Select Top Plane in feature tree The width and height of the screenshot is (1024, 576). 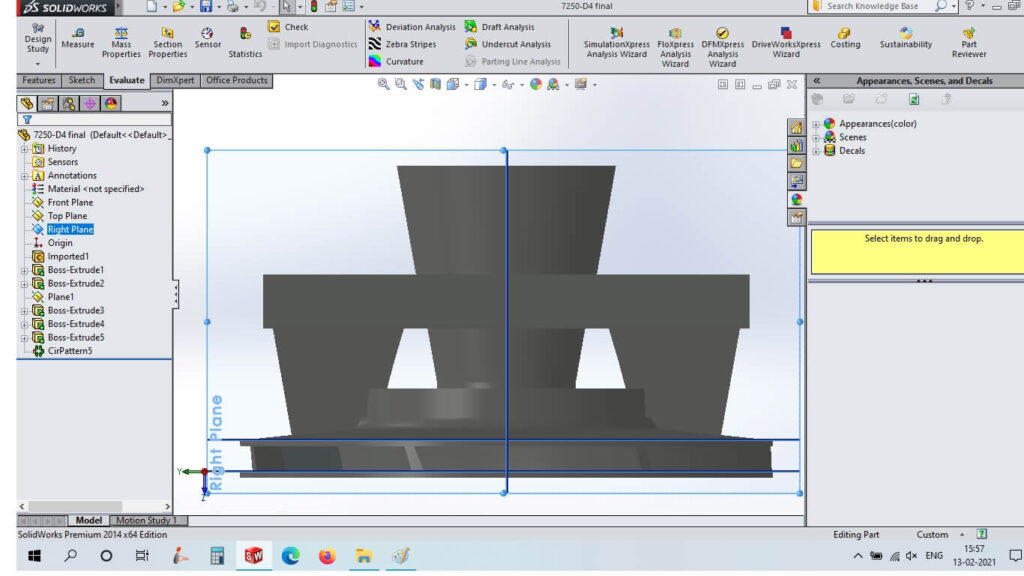tap(67, 216)
